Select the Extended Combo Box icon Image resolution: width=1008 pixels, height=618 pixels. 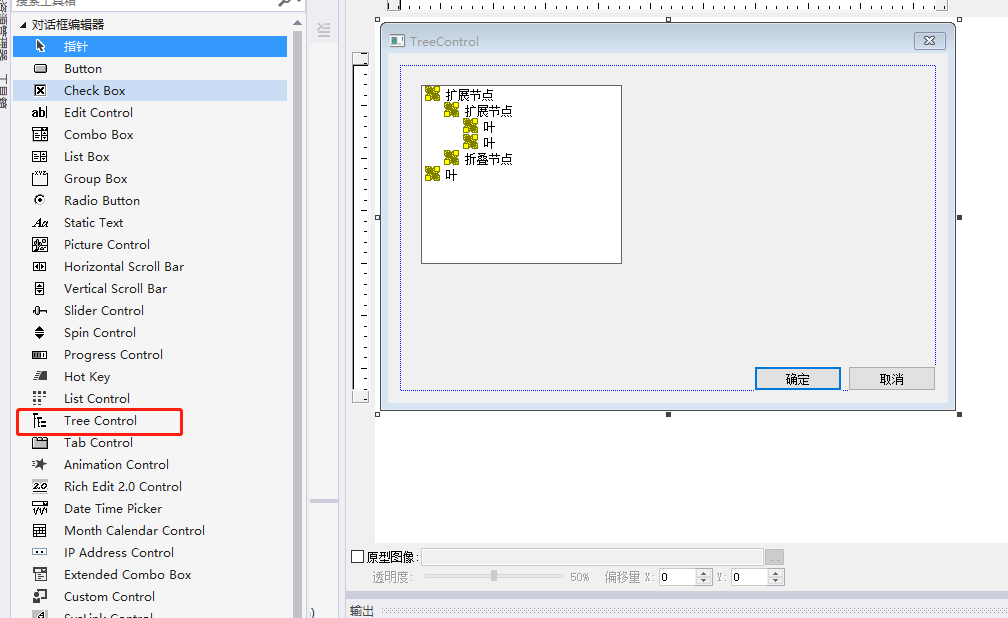click(x=40, y=574)
